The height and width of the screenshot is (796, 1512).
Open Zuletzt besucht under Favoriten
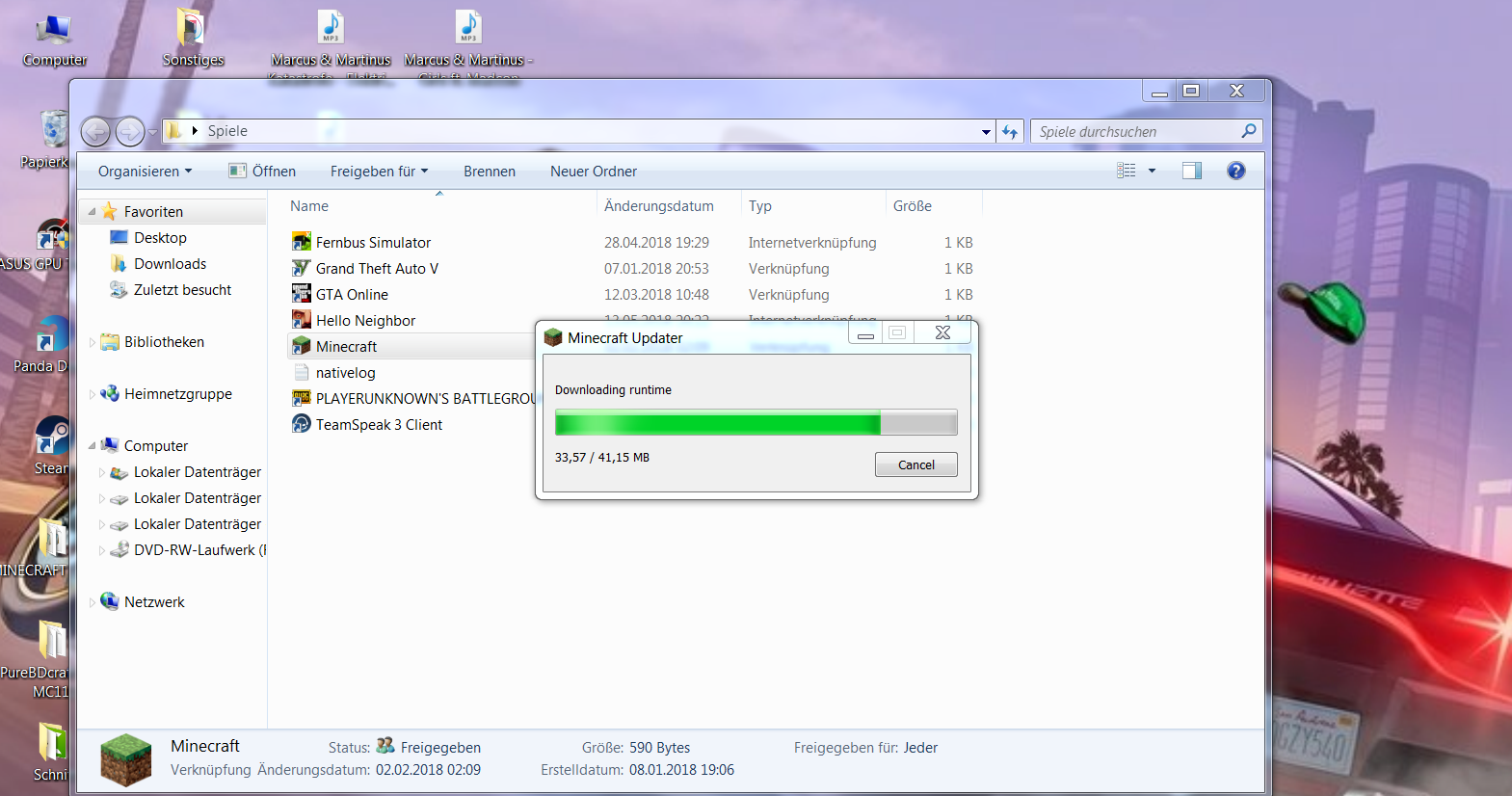point(182,290)
